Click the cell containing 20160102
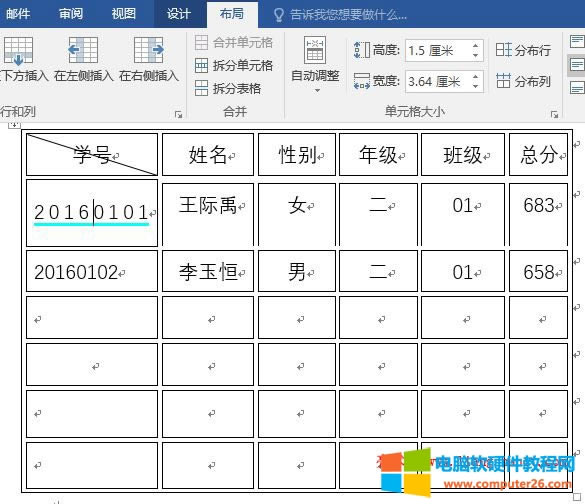This screenshot has width=585, height=504. pyautogui.click(x=92, y=271)
